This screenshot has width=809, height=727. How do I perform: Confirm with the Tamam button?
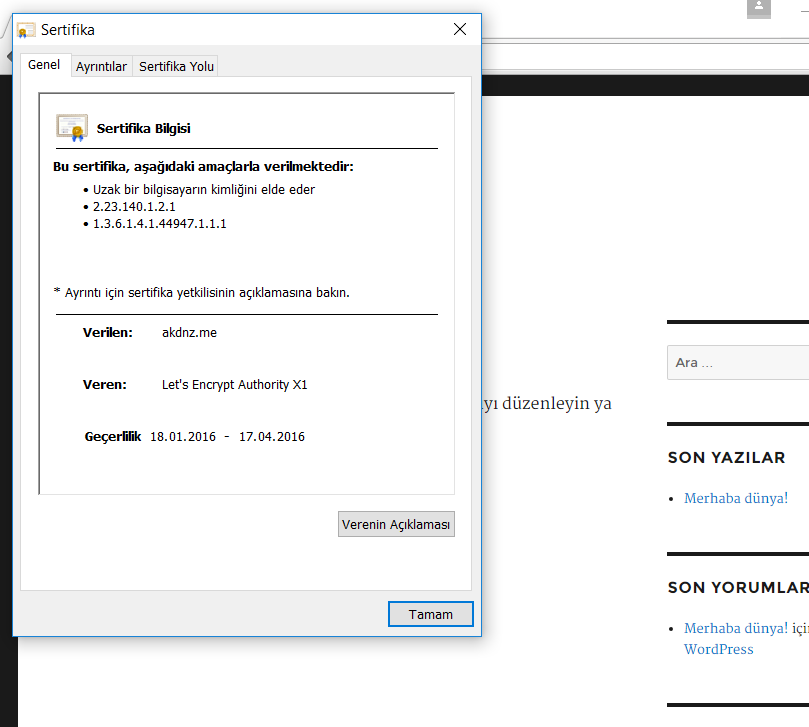point(431,614)
